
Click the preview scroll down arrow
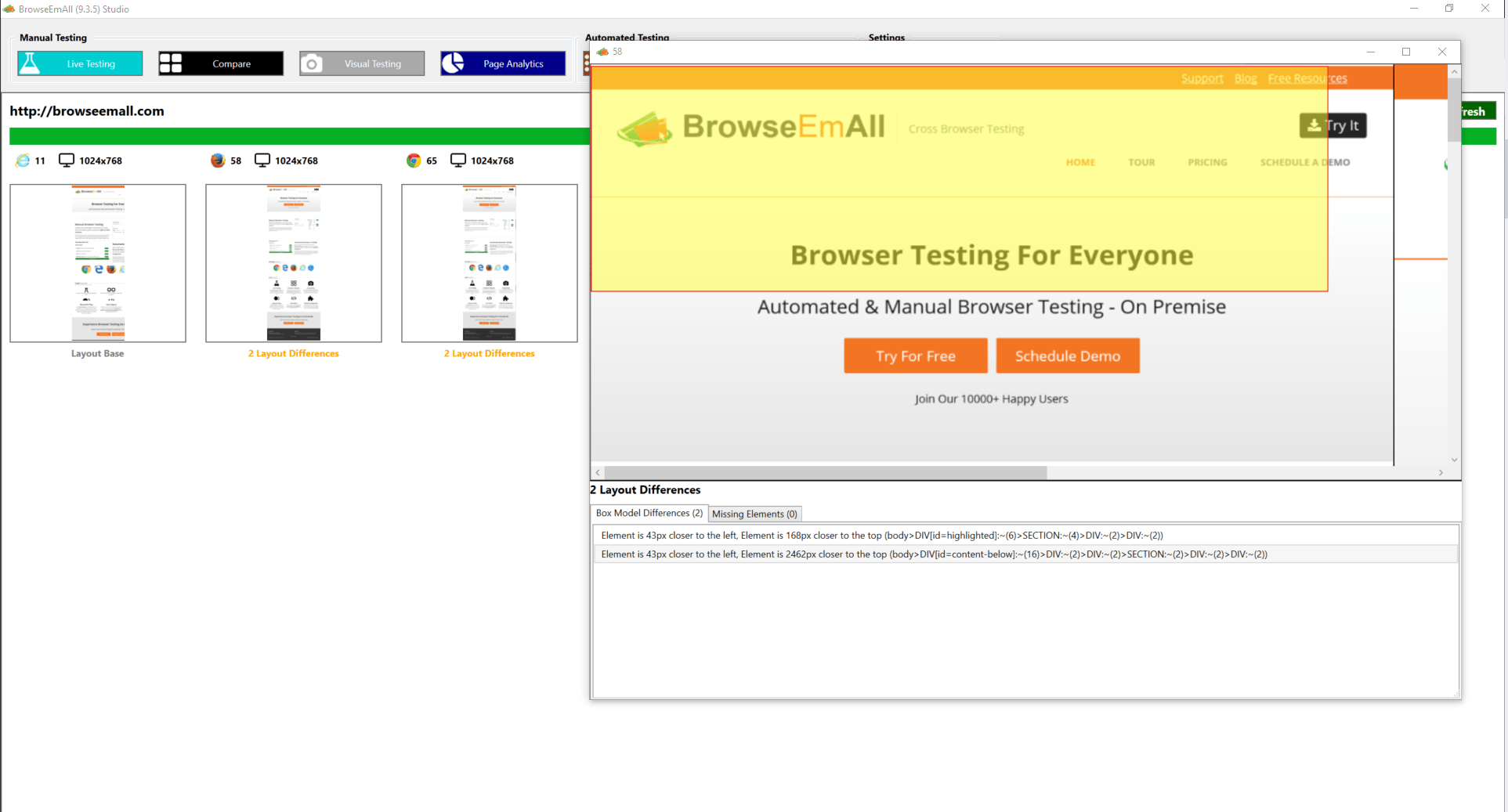point(1454,460)
